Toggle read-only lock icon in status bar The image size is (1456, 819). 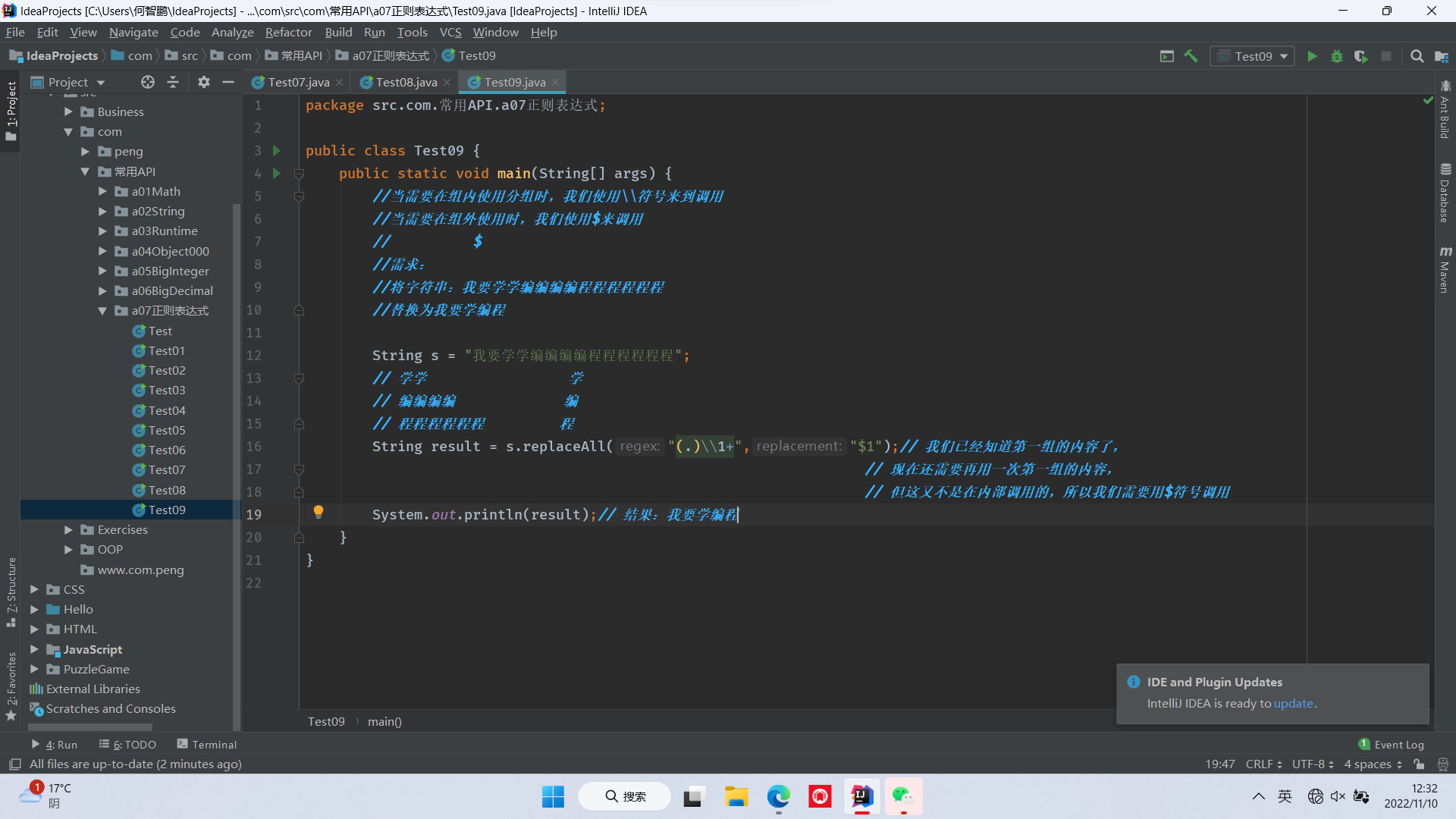[1419, 764]
